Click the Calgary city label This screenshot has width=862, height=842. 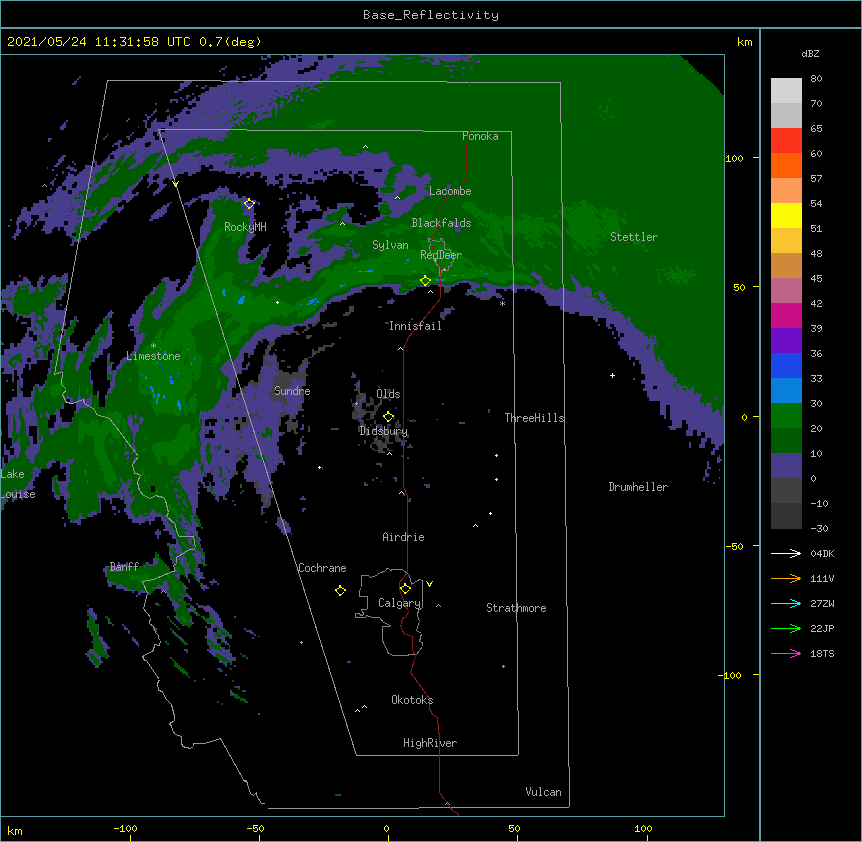pos(400,603)
